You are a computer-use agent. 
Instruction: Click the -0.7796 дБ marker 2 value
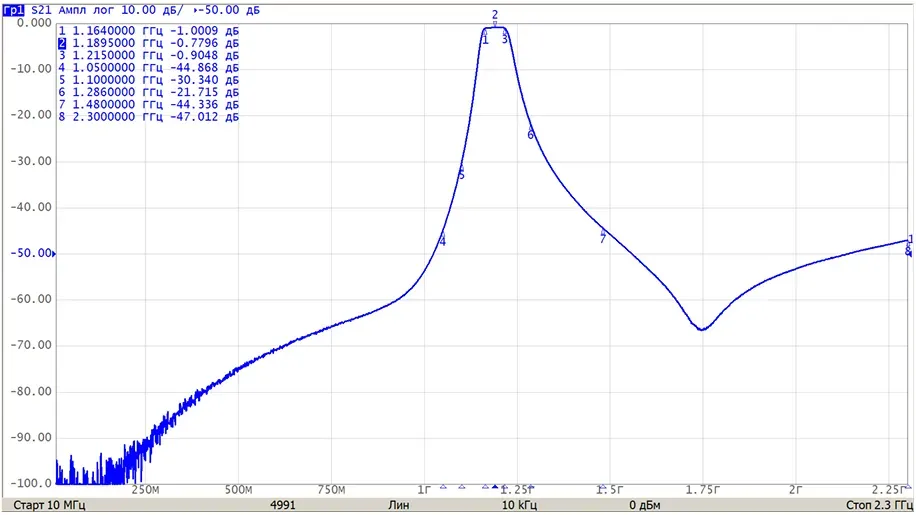[x=204, y=43]
